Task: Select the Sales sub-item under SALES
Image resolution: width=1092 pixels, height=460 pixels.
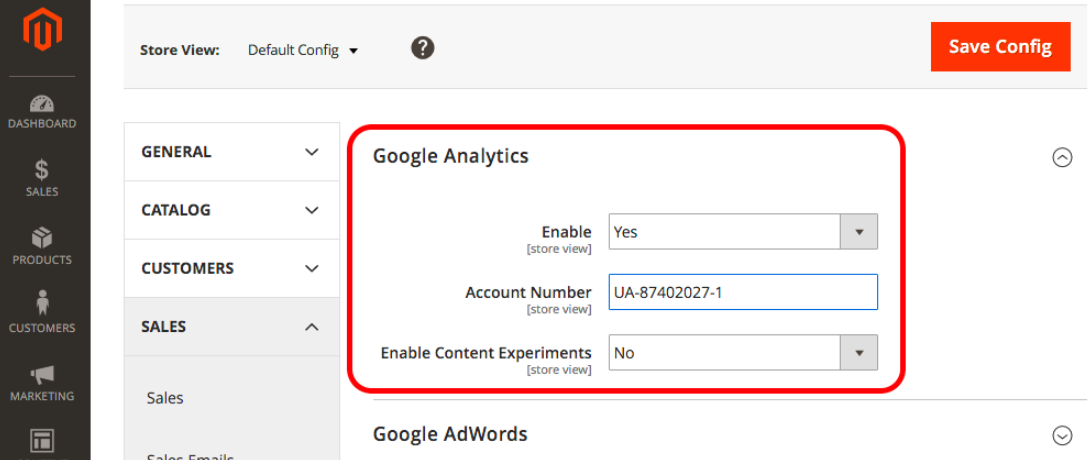Action: coord(165,398)
